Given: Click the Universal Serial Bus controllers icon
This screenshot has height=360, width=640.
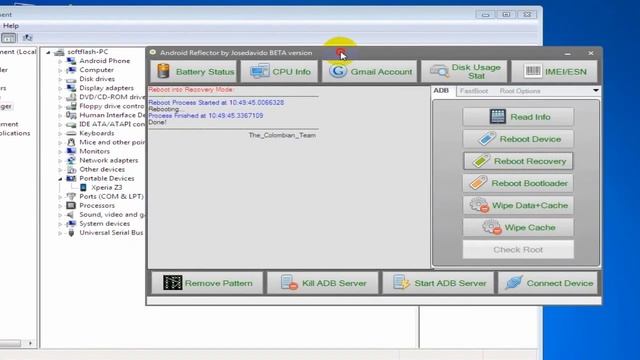Looking at the screenshot, I should point(71,233).
